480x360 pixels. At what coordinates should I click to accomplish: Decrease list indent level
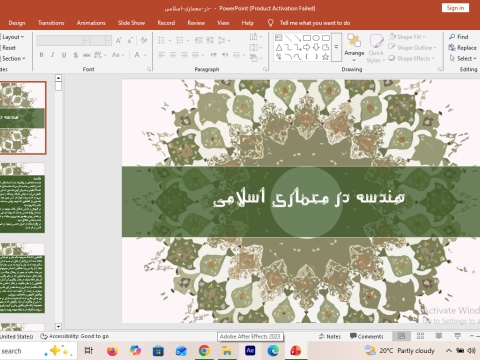tap(199, 40)
